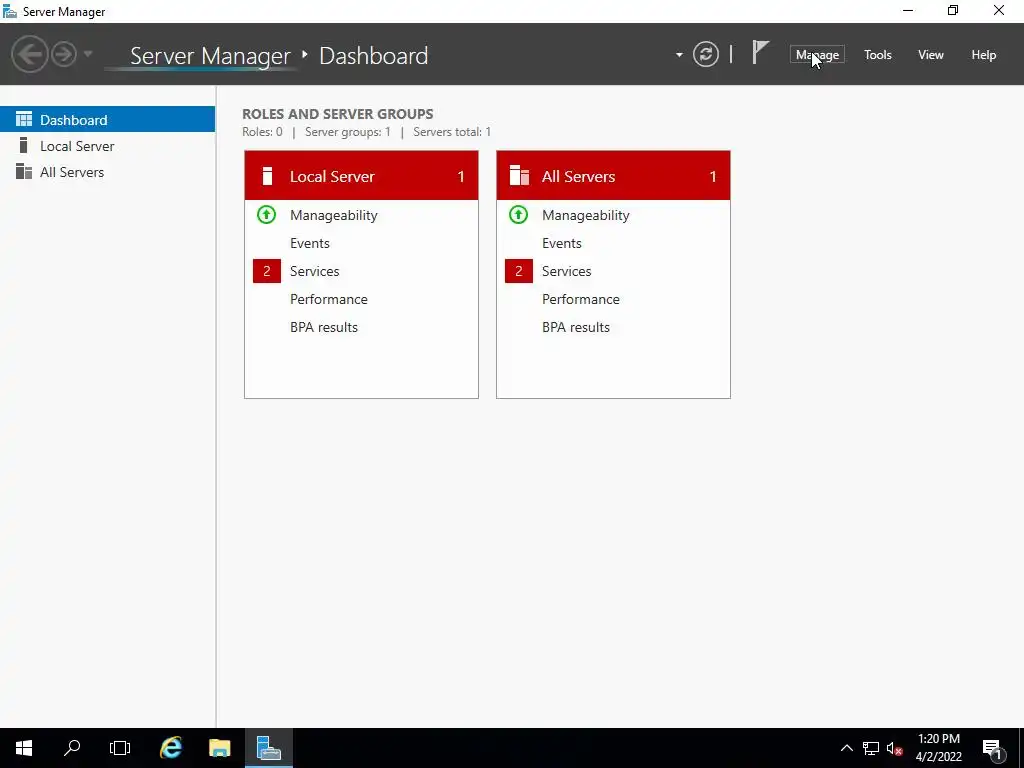Click the network tray icon
Image resolution: width=1024 pixels, height=768 pixels.
point(871,748)
